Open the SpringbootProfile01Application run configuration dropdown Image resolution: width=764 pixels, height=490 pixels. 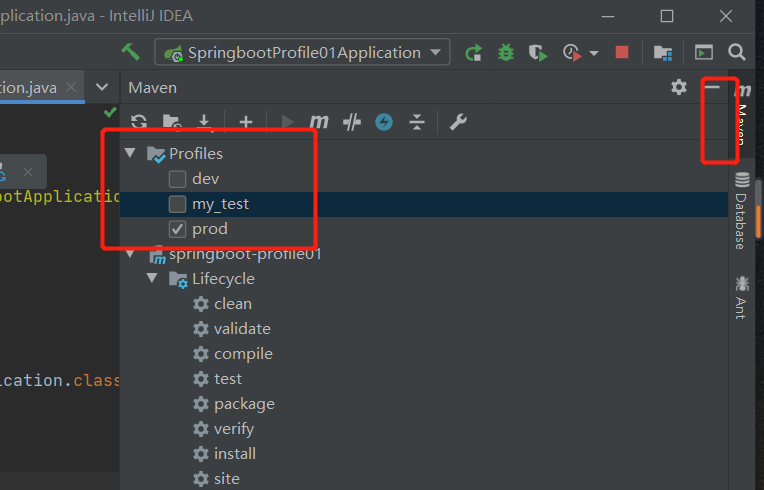click(x=302, y=52)
